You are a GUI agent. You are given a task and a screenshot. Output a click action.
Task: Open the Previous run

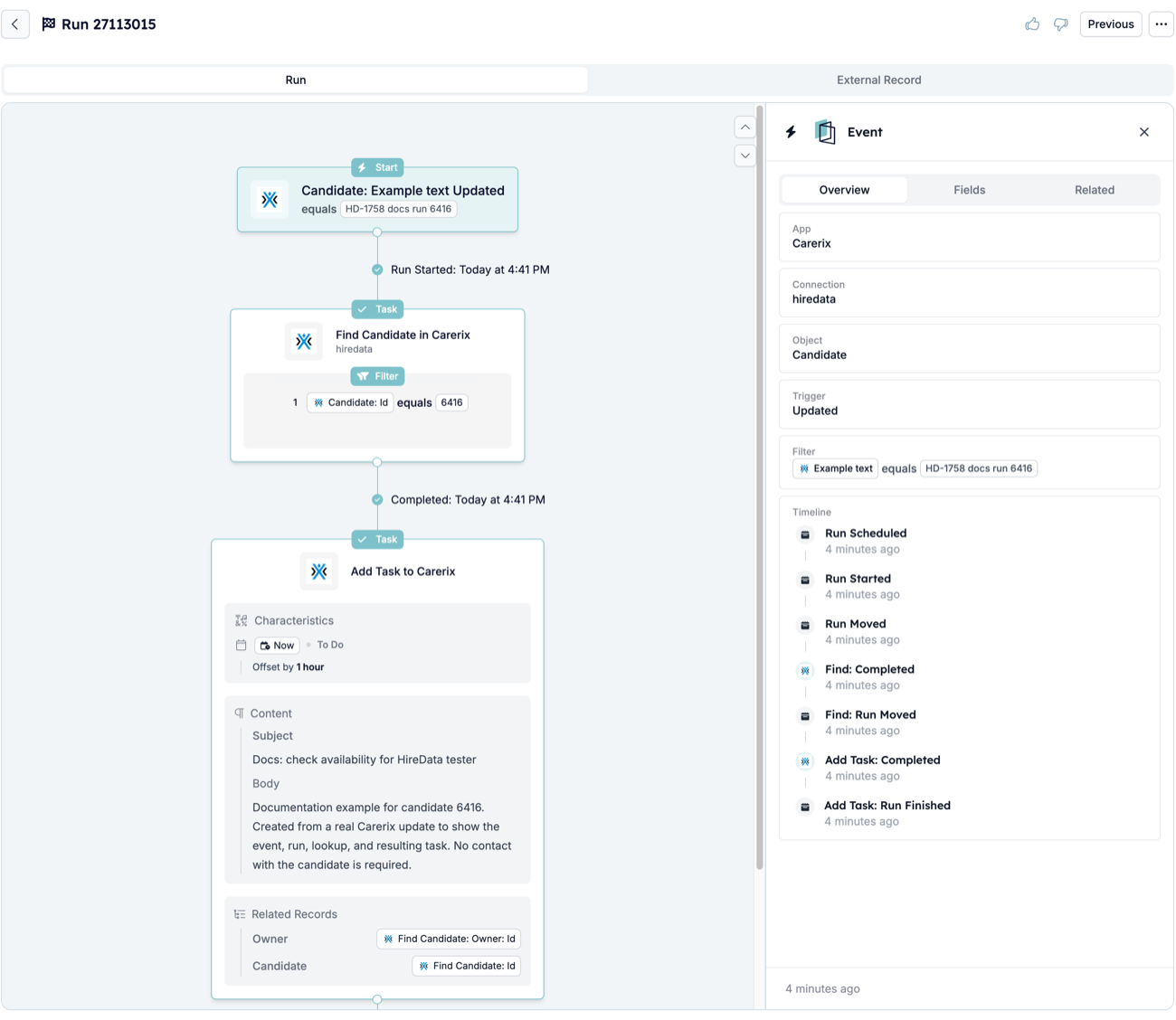(x=1110, y=24)
